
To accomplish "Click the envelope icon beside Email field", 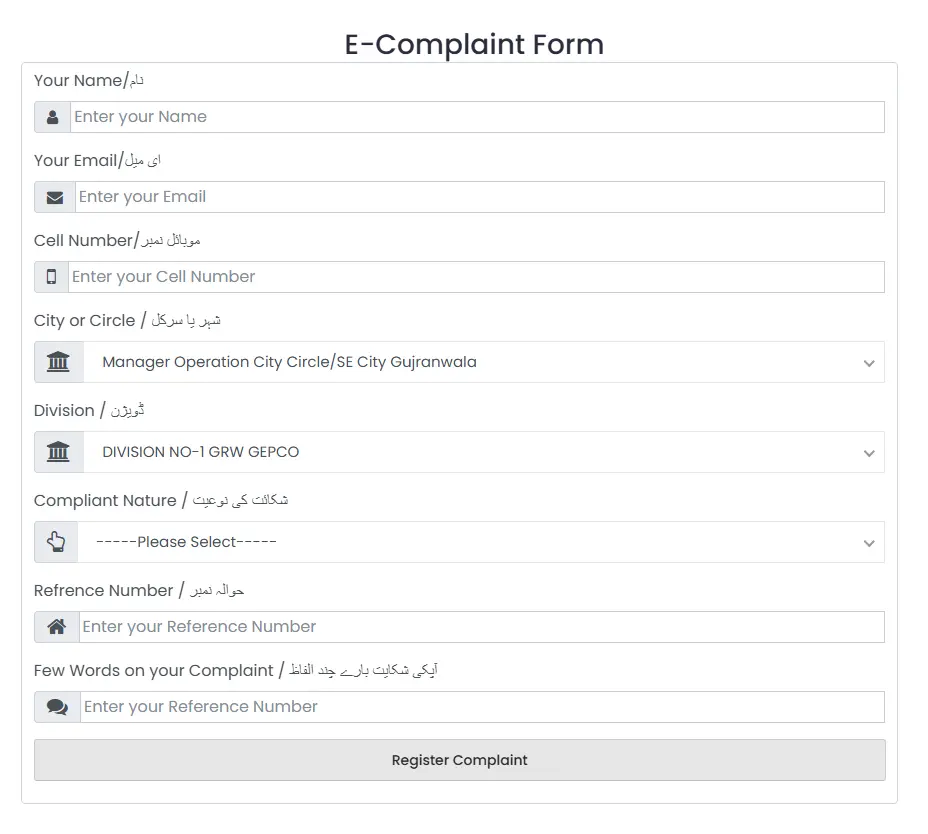I will 52,197.
